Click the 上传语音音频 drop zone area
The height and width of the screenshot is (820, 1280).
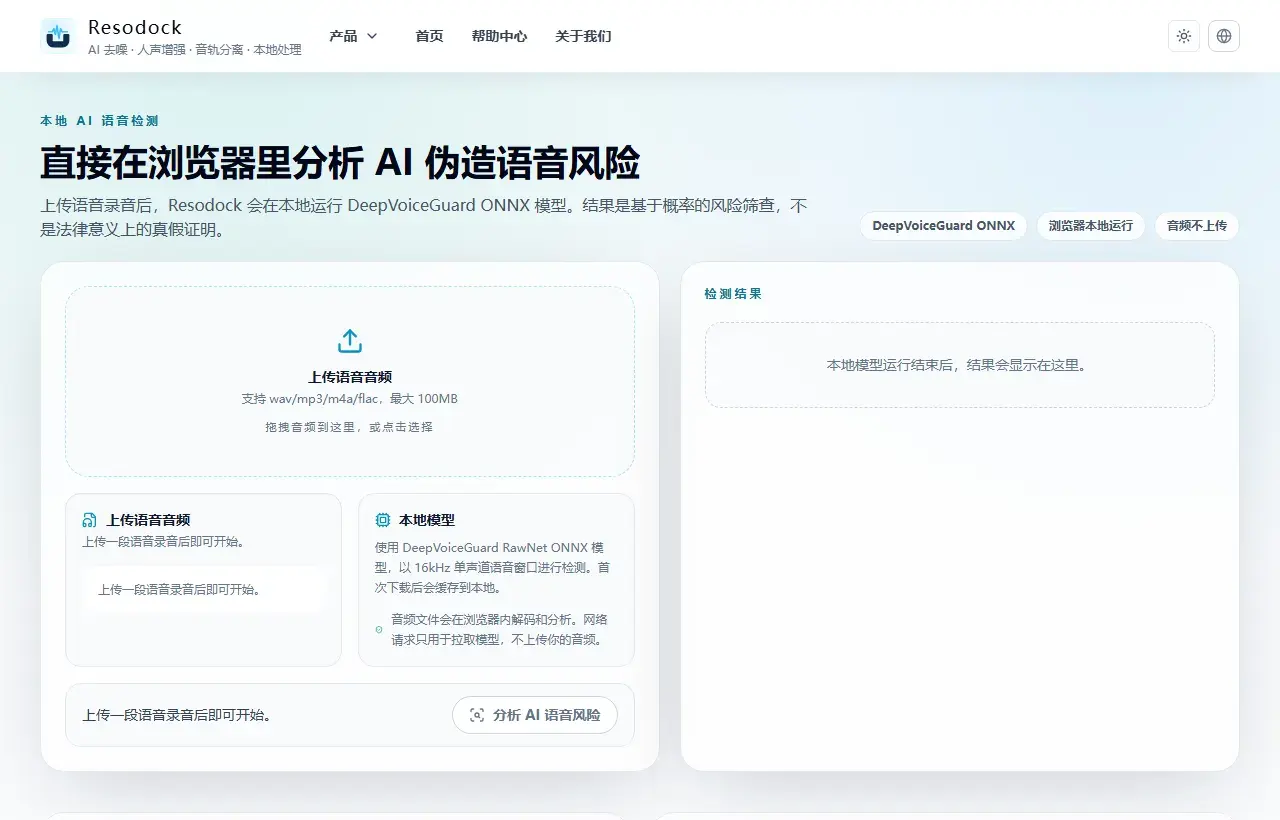(350, 381)
